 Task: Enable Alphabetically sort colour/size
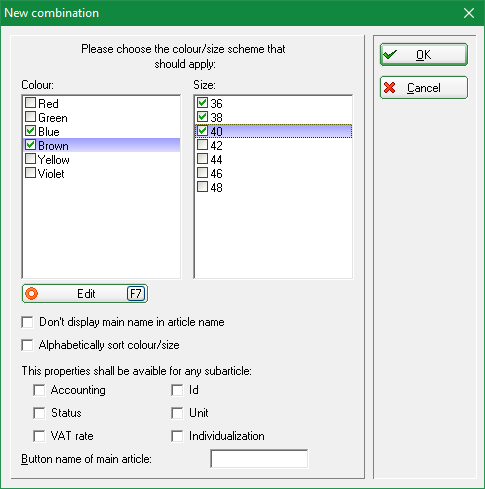(x=27, y=345)
